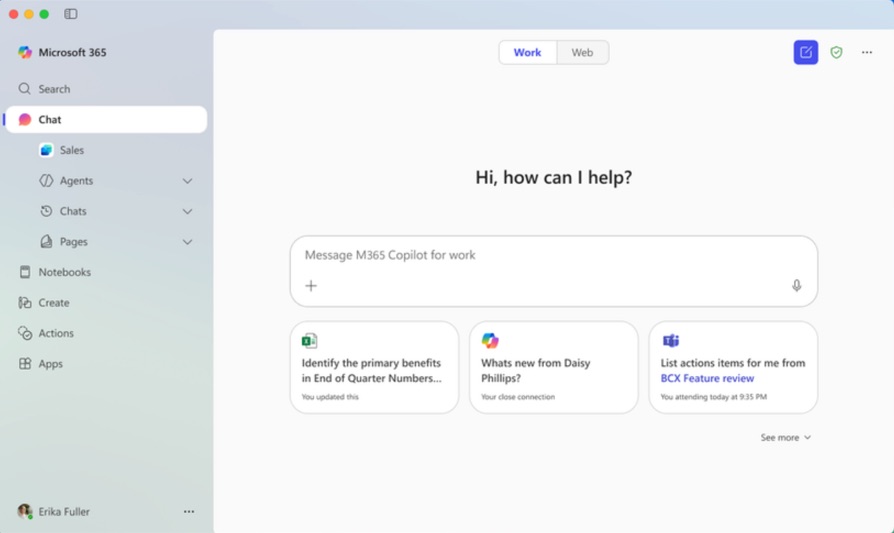Screen dimensions: 894x533
Task: Switch to the Work tab
Action: pos(527,52)
